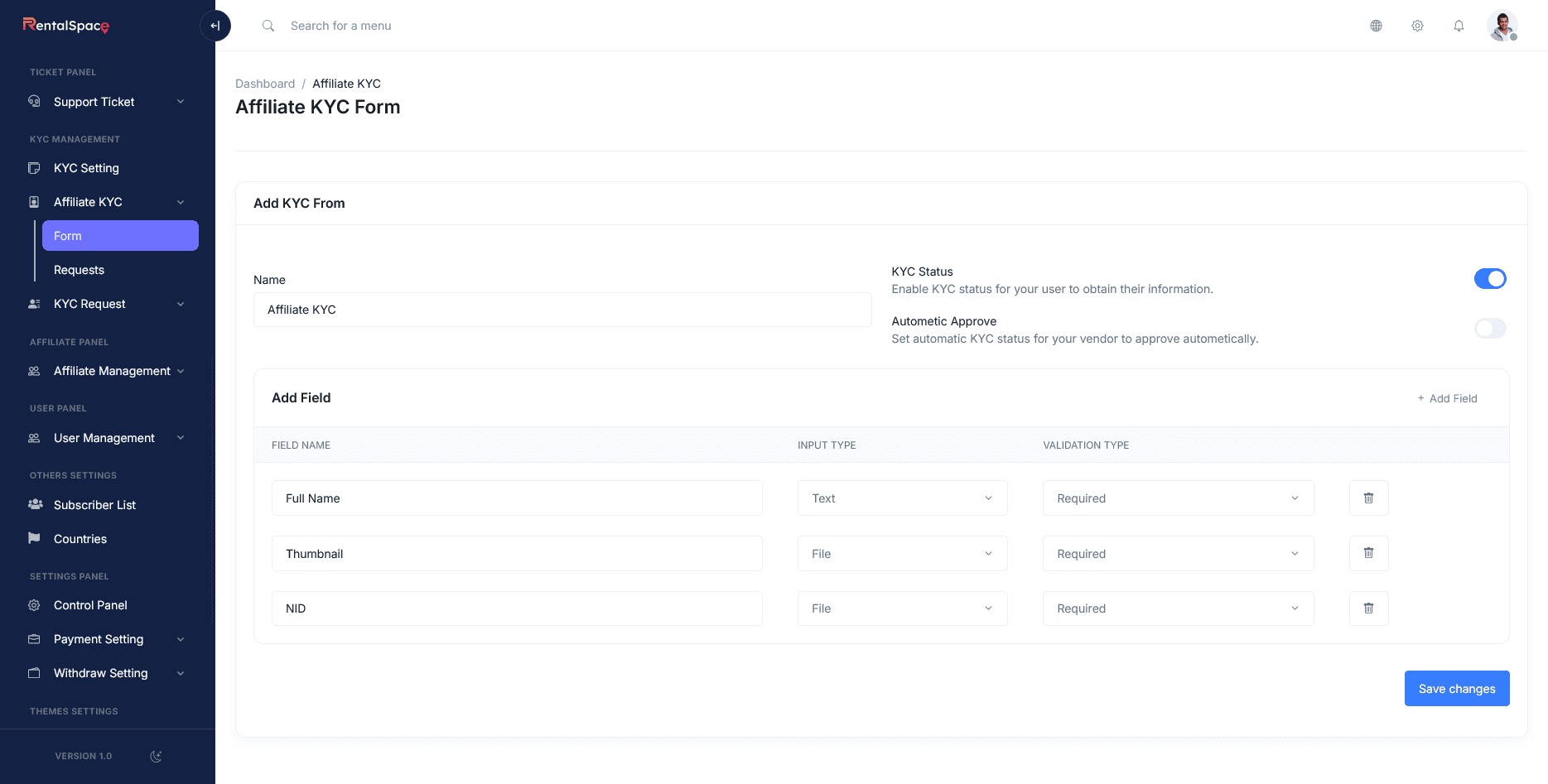Delete the Thumbnail field row

pos(1368,553)
